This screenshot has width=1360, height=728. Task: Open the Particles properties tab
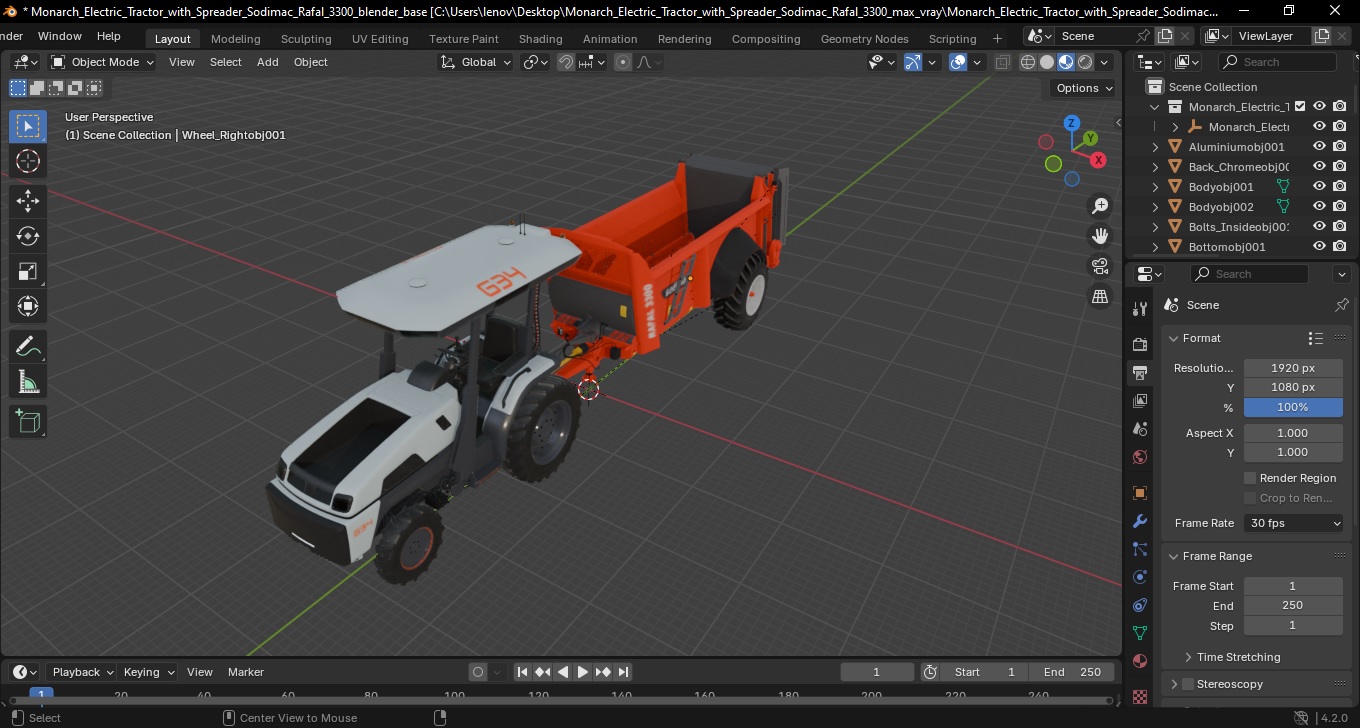click(1140, 549)
